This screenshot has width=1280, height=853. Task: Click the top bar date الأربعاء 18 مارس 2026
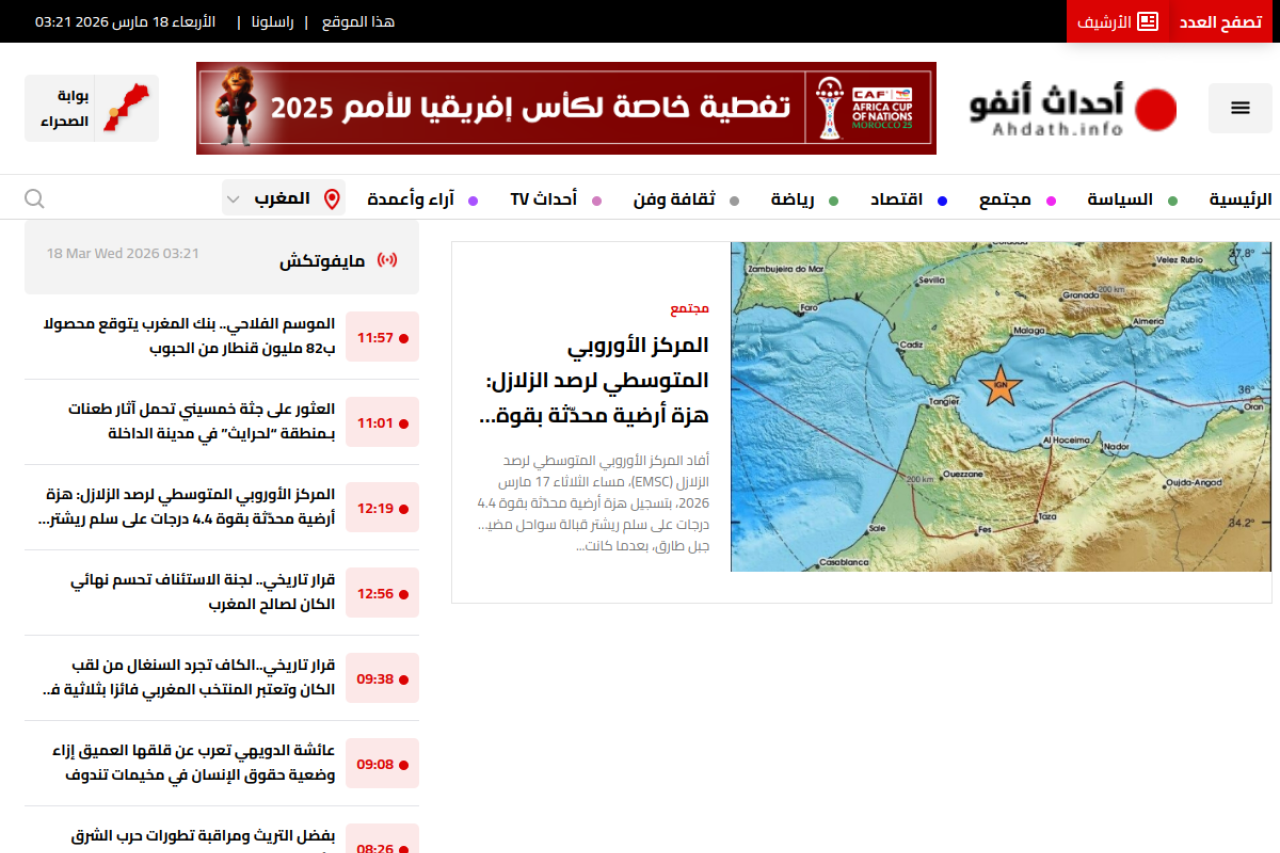click(125, 21)
